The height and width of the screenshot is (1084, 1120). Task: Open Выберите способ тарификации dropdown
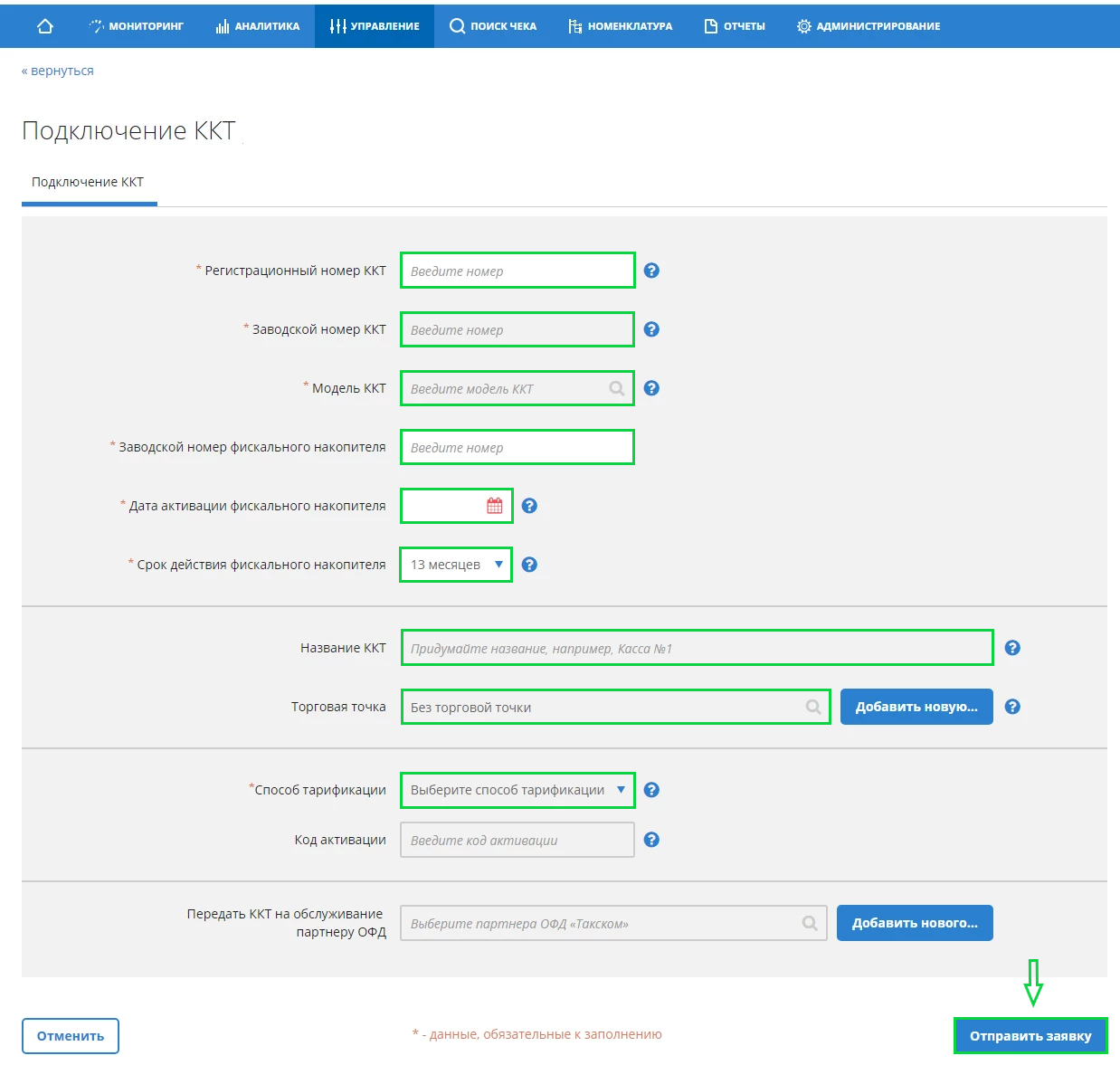point(517,790)
